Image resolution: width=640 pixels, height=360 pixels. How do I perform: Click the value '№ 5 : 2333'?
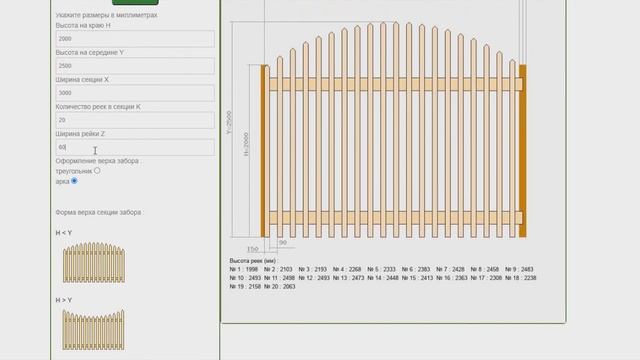pyautogui.click(x=382, y=269)
